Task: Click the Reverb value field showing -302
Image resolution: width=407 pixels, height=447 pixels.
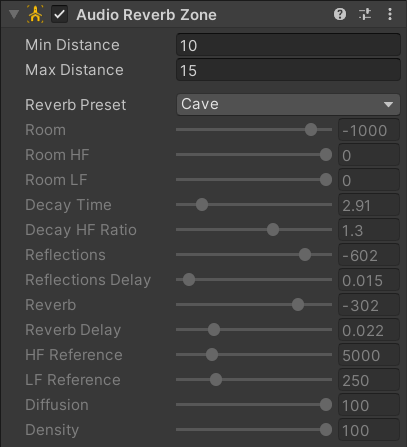Action: pyautogui.click(x=369, y=305)
